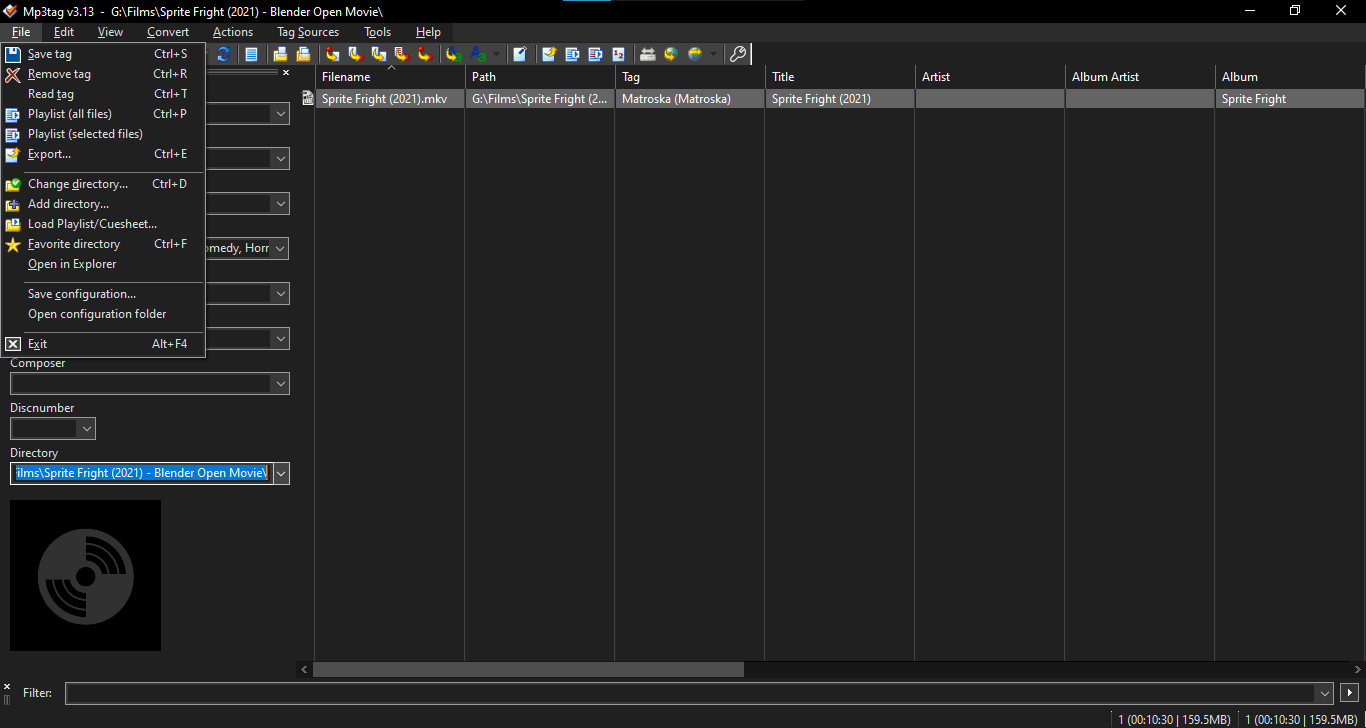Choose Export... from the File menu
1366x728 pixels.
click(103, 154)
